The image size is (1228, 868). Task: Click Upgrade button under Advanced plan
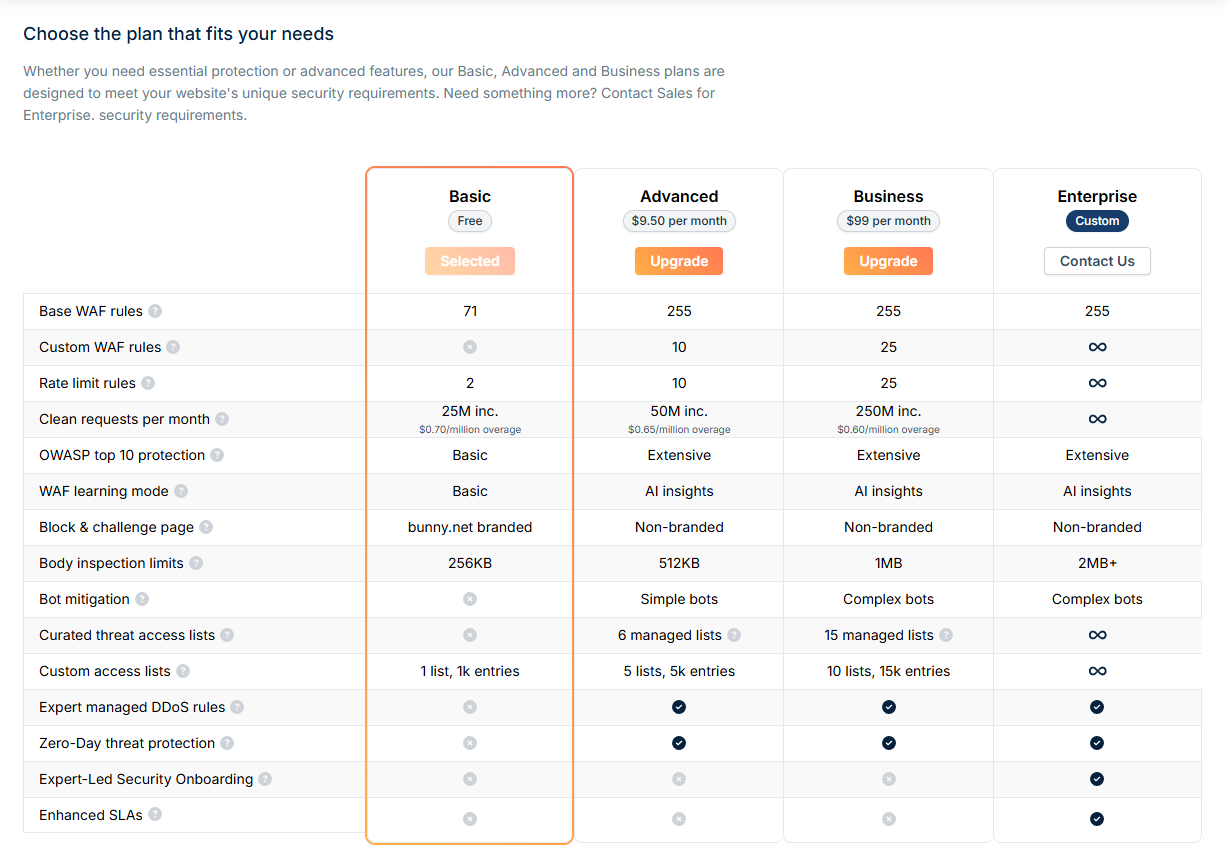[x=679, y=261]
